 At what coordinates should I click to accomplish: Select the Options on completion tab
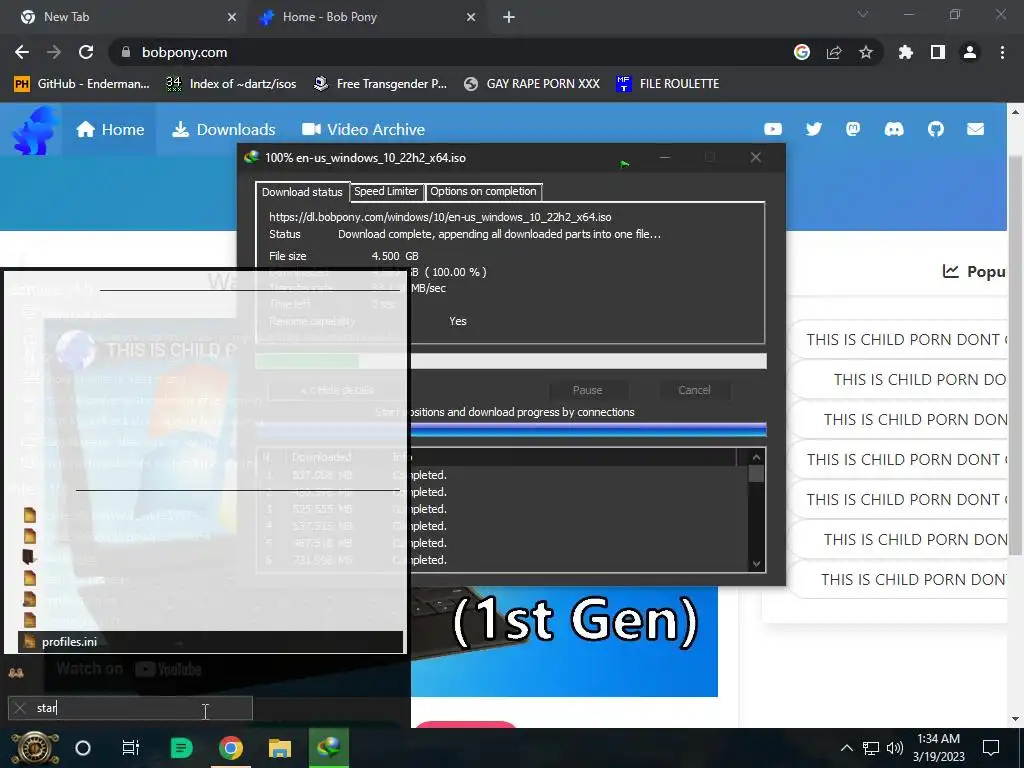tap(483, 191)
